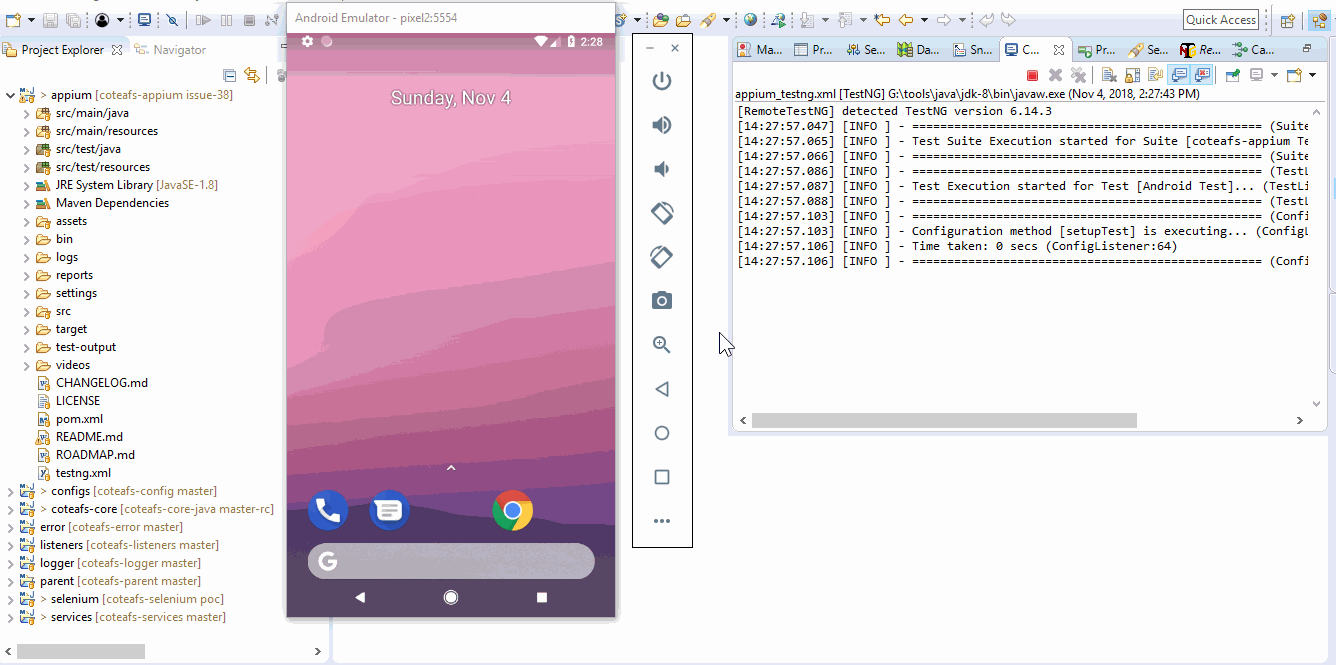Switch to the Navigator tab

click(170, 50)
